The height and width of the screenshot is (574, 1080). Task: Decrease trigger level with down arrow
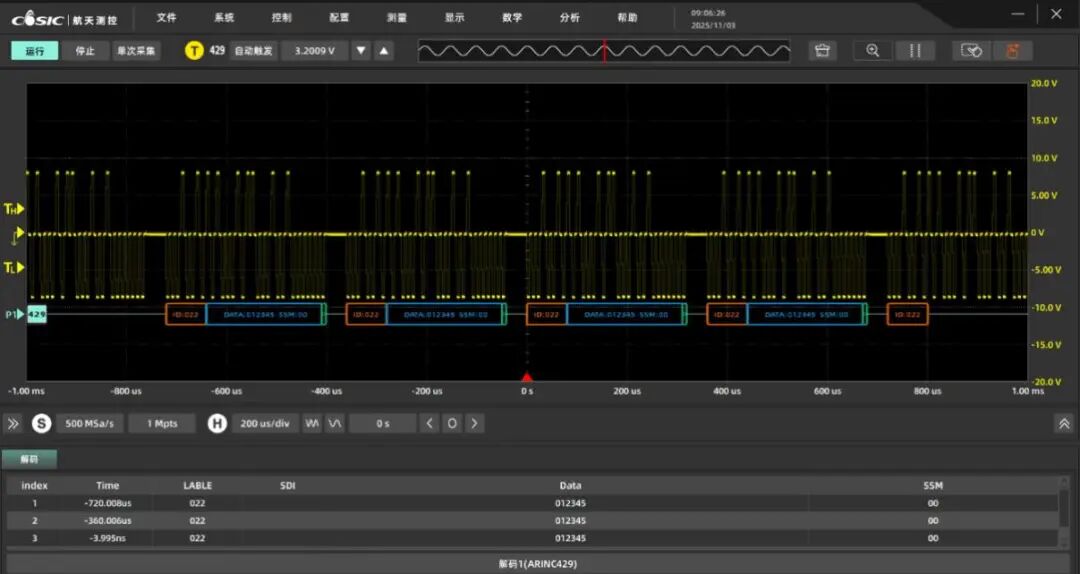[x=362, y=51]
